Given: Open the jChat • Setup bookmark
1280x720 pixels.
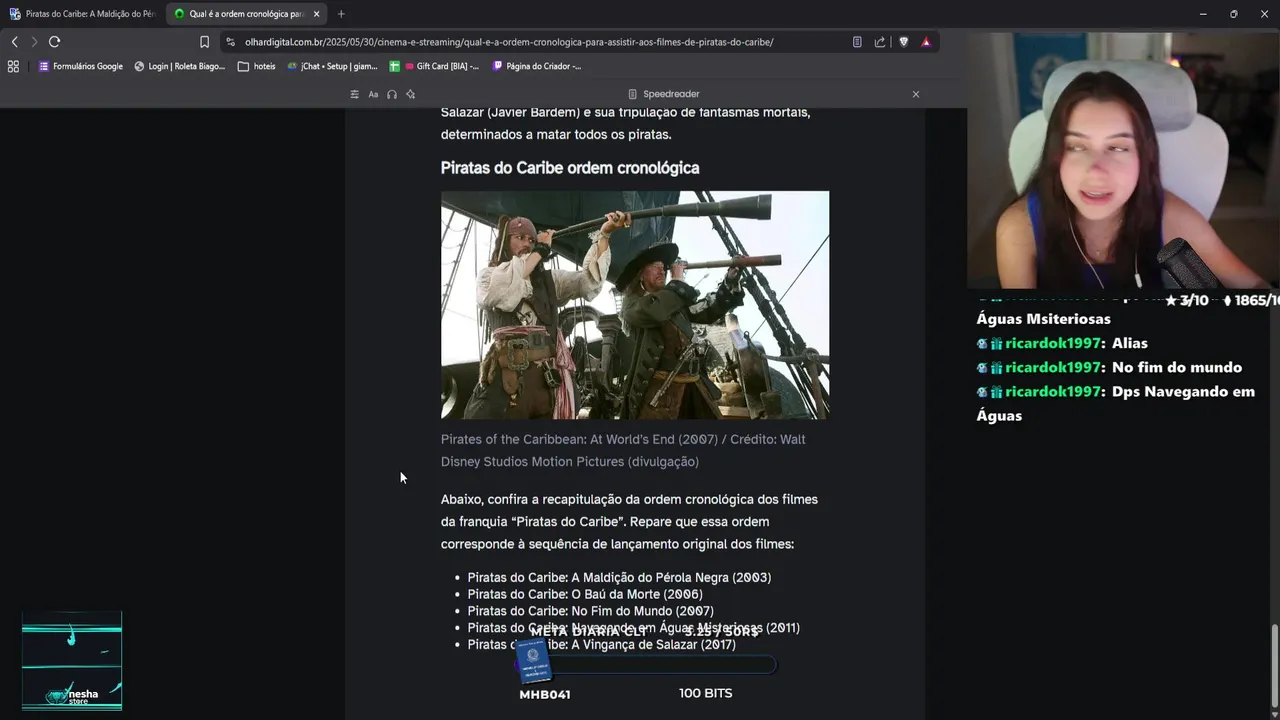Looking at the screenshot, I should tap(332, 66).
